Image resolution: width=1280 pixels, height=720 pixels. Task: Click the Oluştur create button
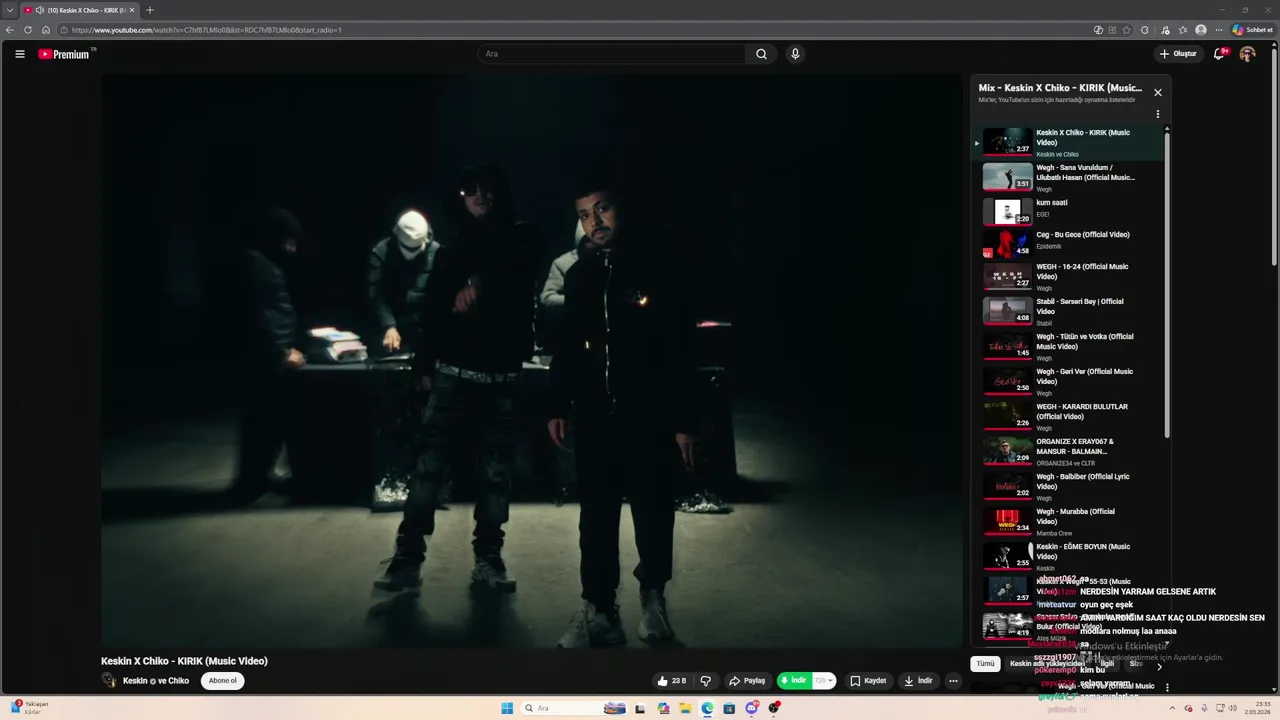1178,54
